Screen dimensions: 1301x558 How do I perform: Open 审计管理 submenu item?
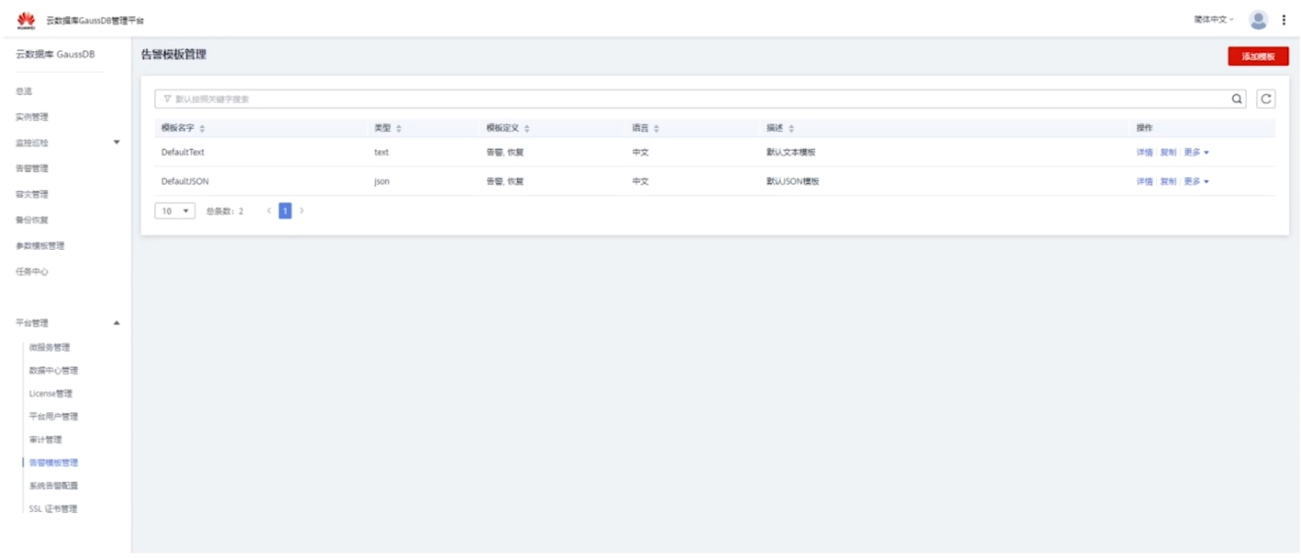46,439
